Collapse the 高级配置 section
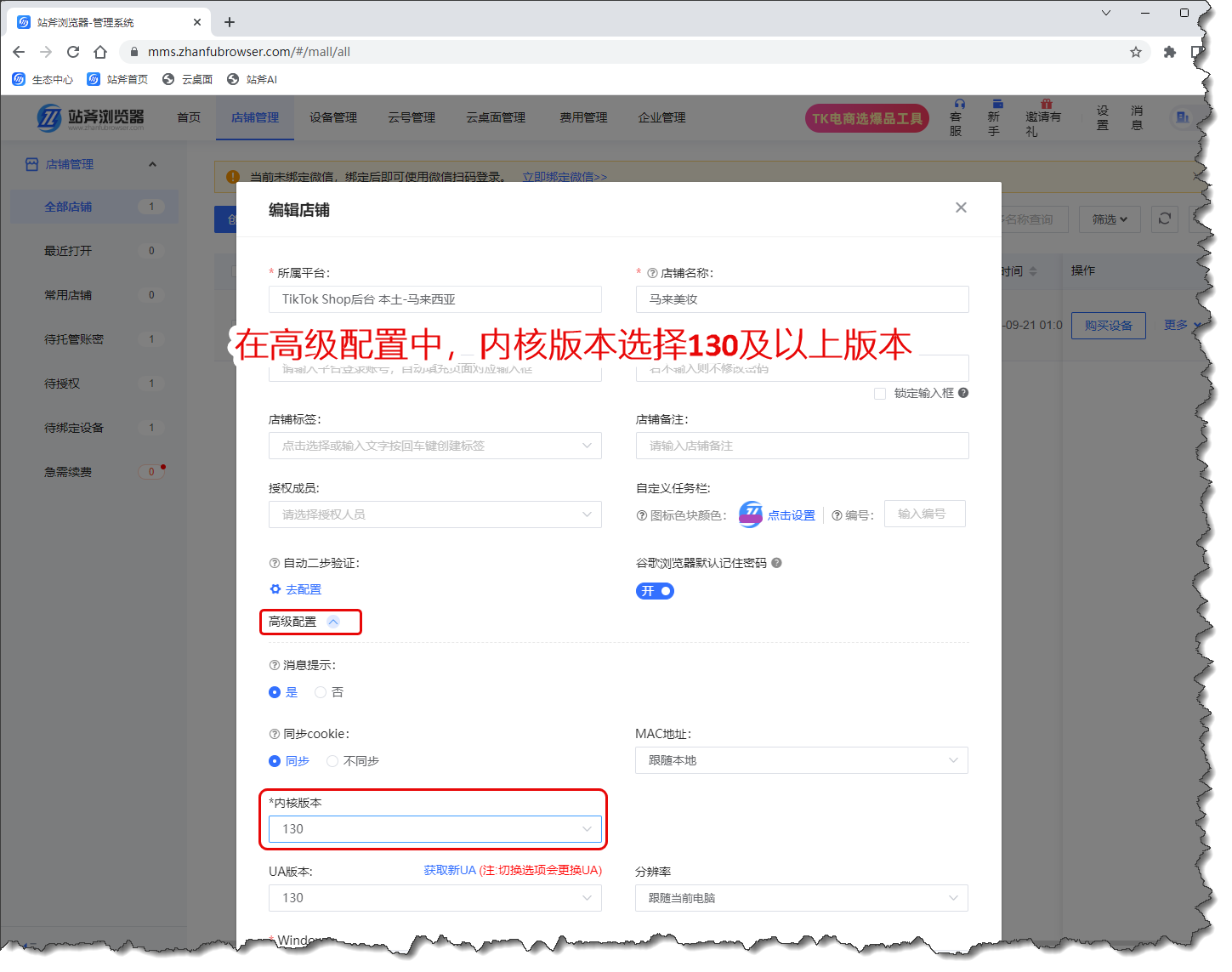Viewport: 1232px width, 972px height. 333,622
